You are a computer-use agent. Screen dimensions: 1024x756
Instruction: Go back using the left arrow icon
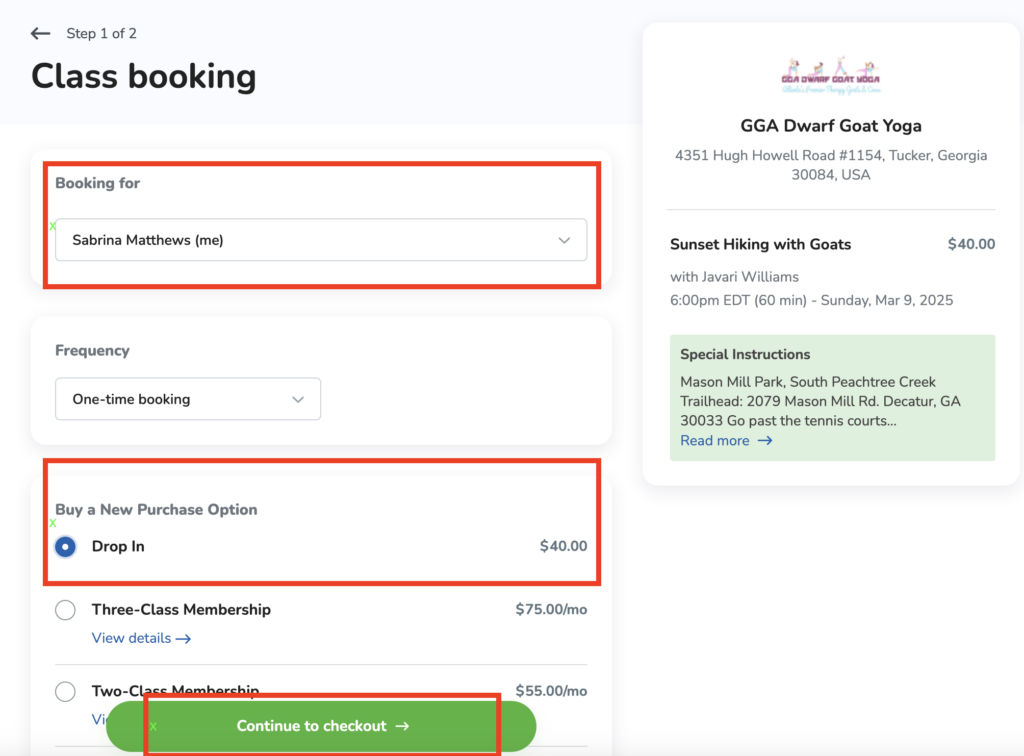40,33
